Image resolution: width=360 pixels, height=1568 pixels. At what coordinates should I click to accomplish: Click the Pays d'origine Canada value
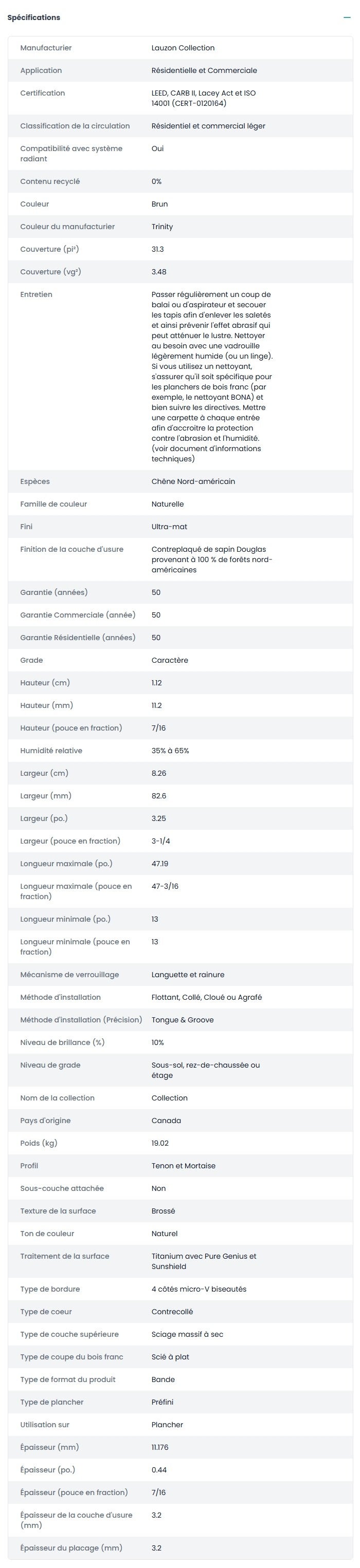166,1121
